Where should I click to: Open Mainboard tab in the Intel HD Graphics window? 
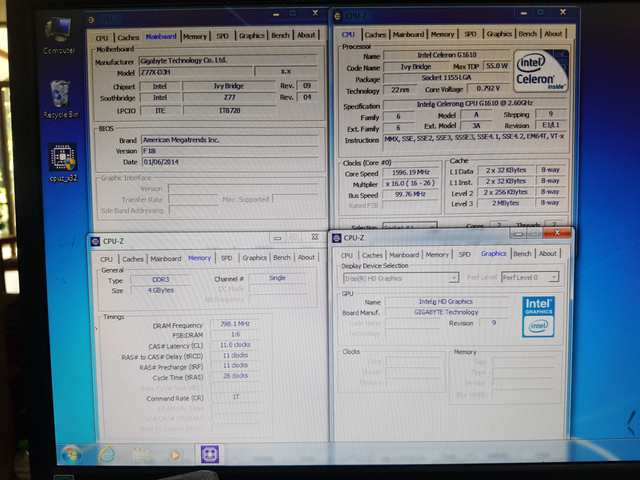pos(404,255)
